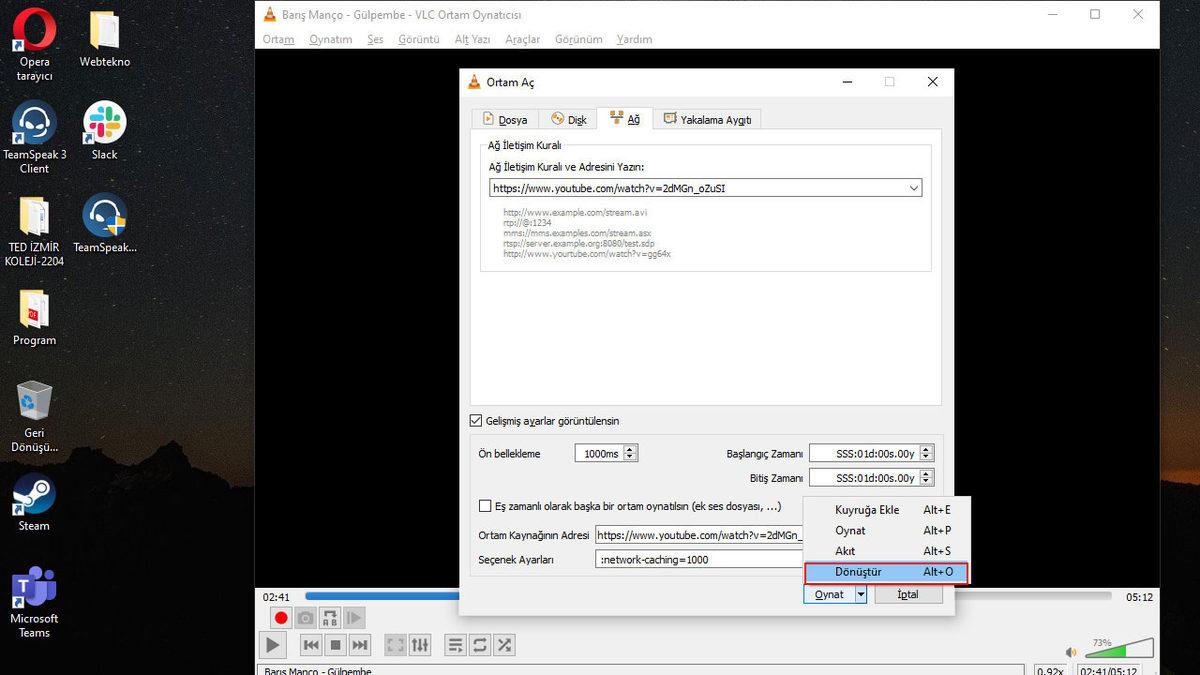
Task: Enable loop playback with the loop icon
Action: [480, 645]
